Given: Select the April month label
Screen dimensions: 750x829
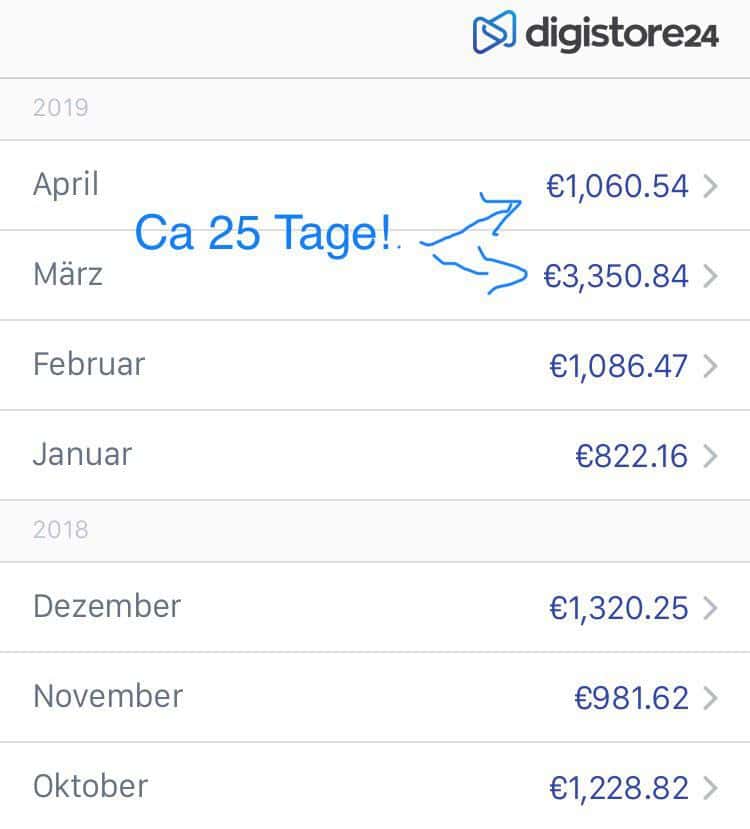Looking at the screenshot, I should (x=66, y=185).
